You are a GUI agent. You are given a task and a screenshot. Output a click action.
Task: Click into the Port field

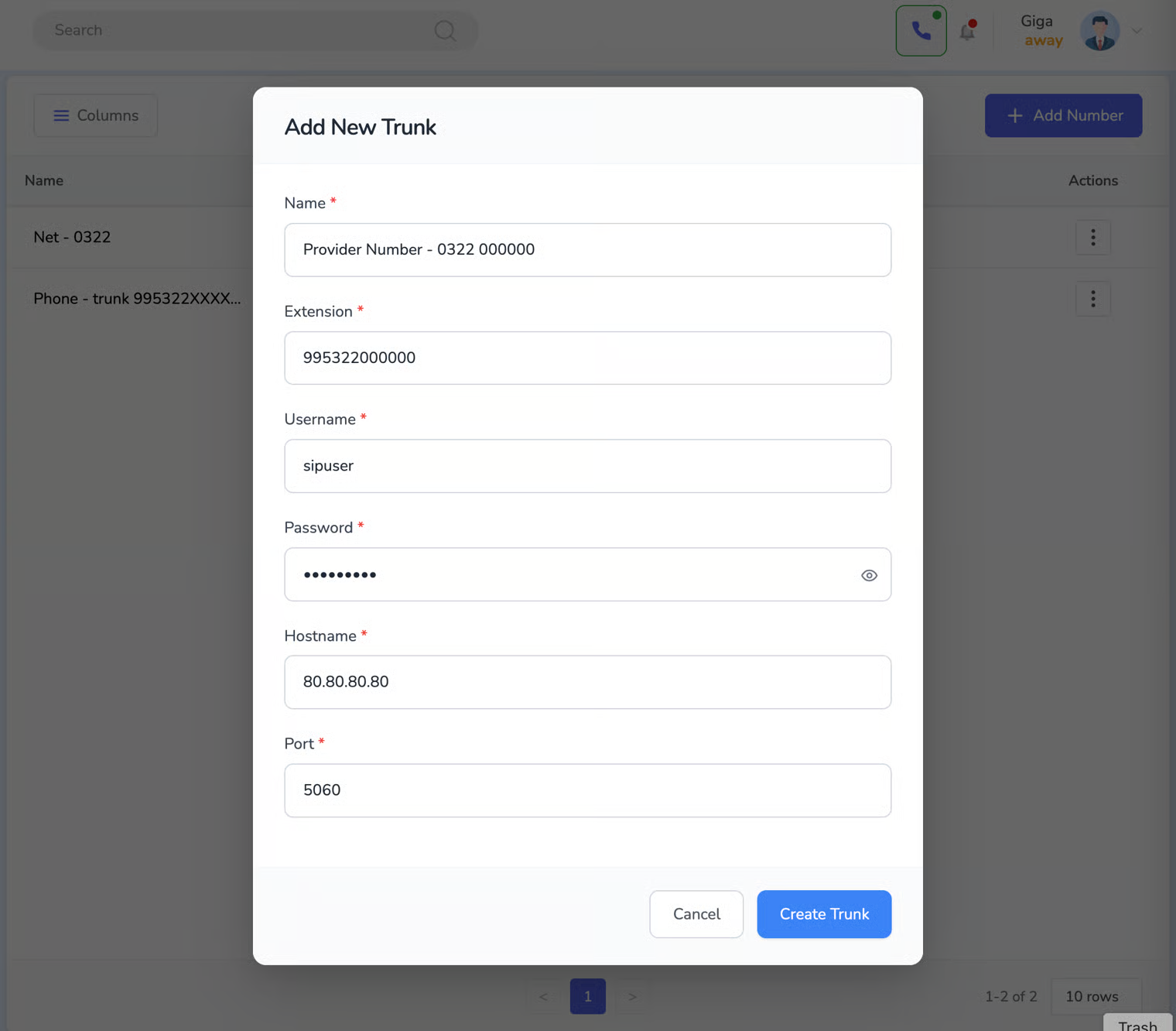tap(587, 790)
